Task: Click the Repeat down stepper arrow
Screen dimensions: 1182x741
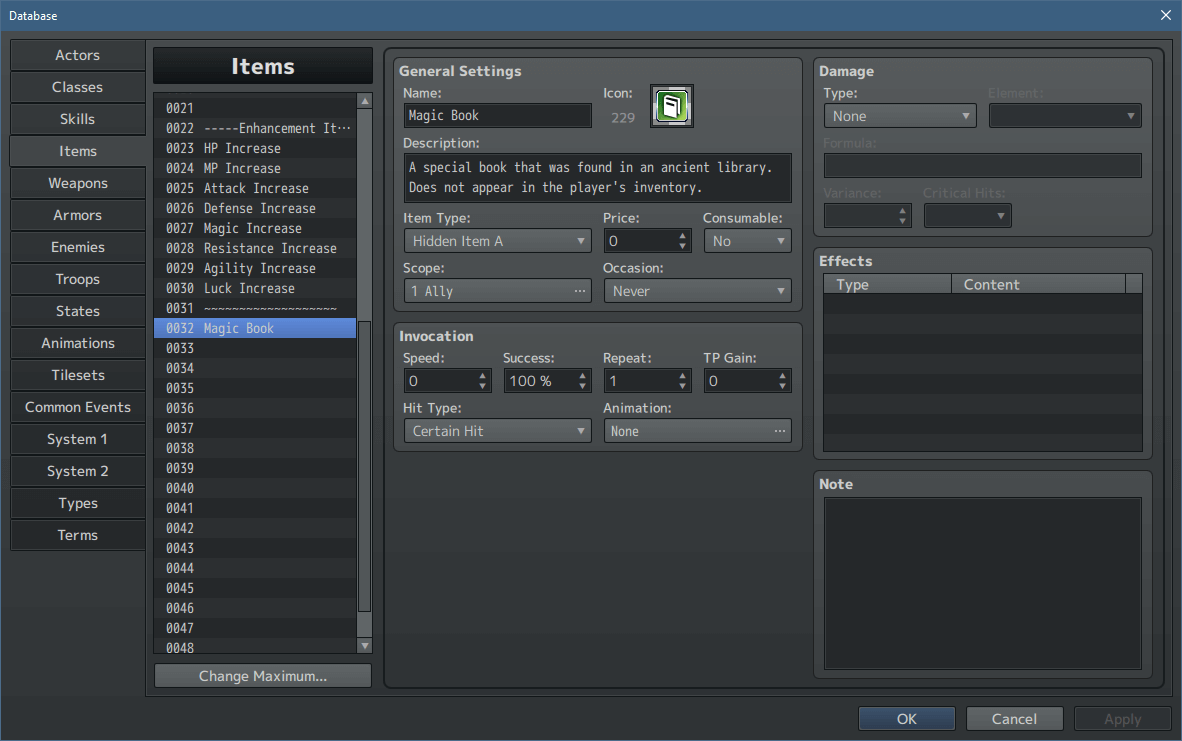Action: pyautogui.click(x=683, y=385)
